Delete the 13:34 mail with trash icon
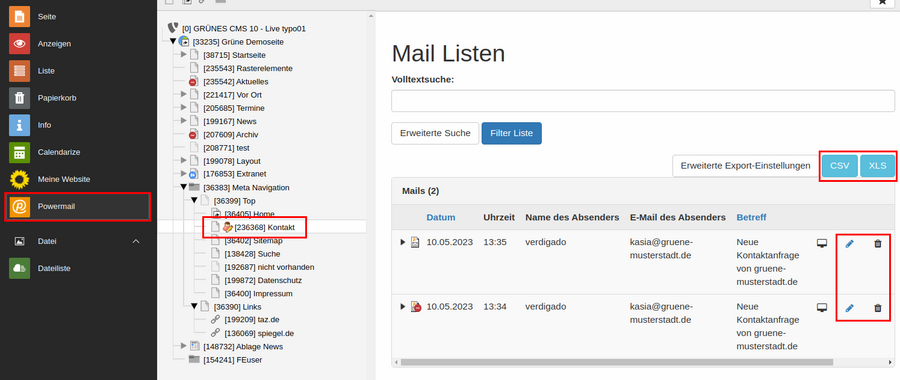Image resolution: width=900 pixels, height=380 pixels. pos(877,308)
